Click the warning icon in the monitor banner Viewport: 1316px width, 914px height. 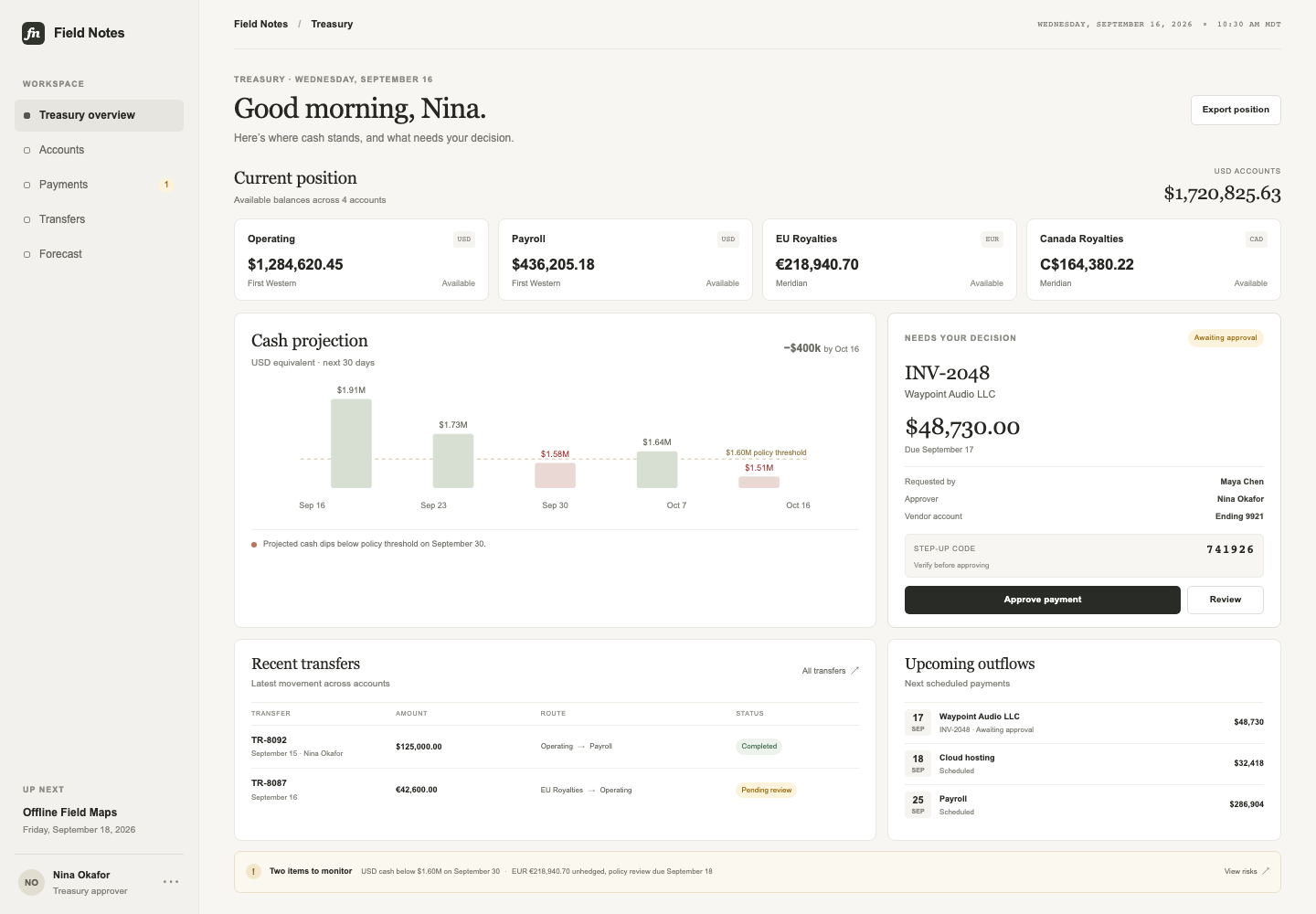pyautogui.click(x=253, y=871)
